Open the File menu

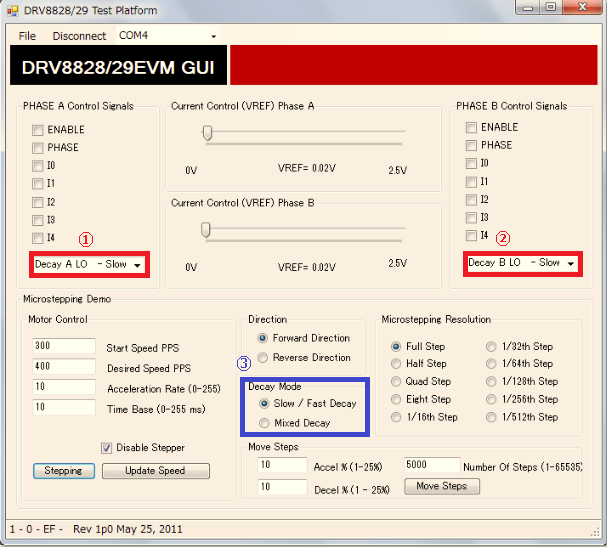[27, 36]
